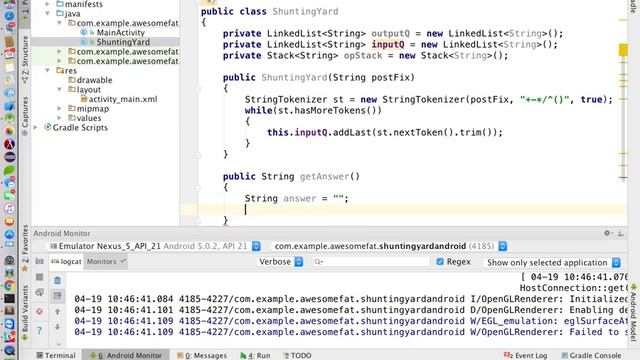Open iTunes from the dock
640x360 pixels.
[x=9, y=208]
